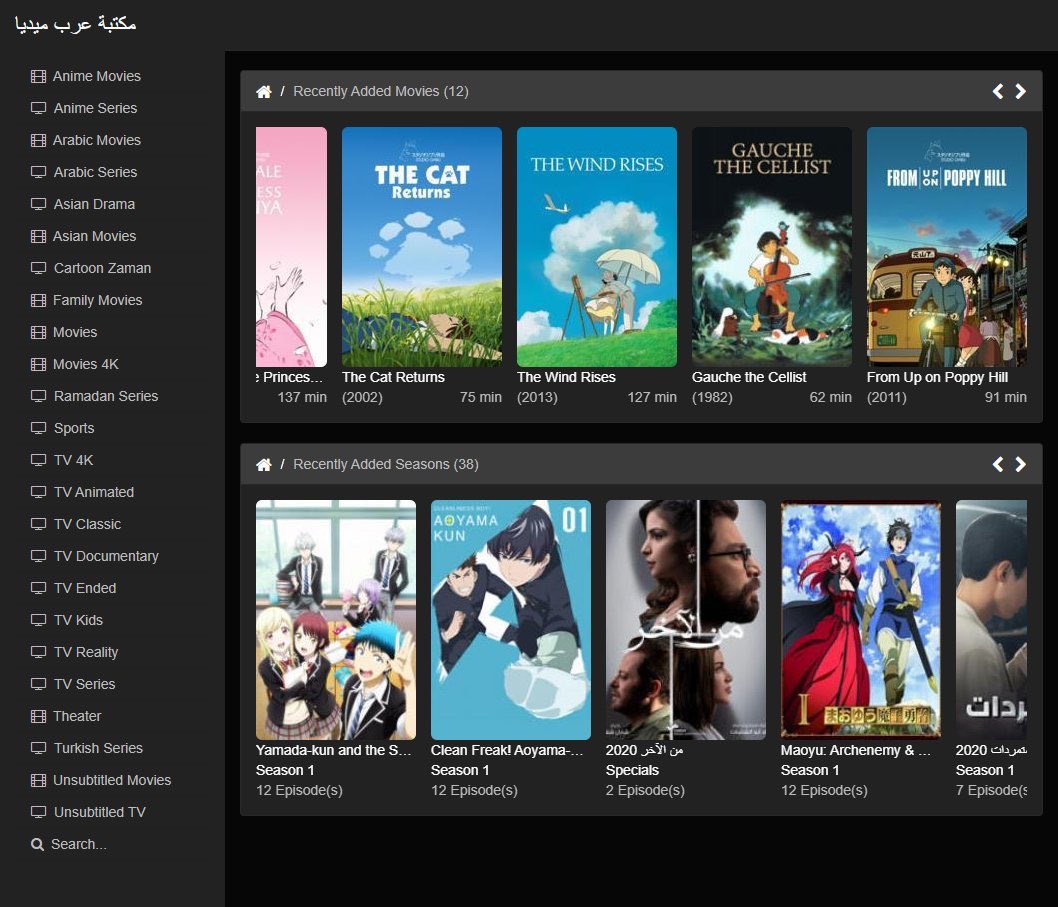Image resolution: width=1058 pixels, height=907 pixels.
Task: Select Cartoon Zaman in the sidebar
Action: tap(103, 268)
